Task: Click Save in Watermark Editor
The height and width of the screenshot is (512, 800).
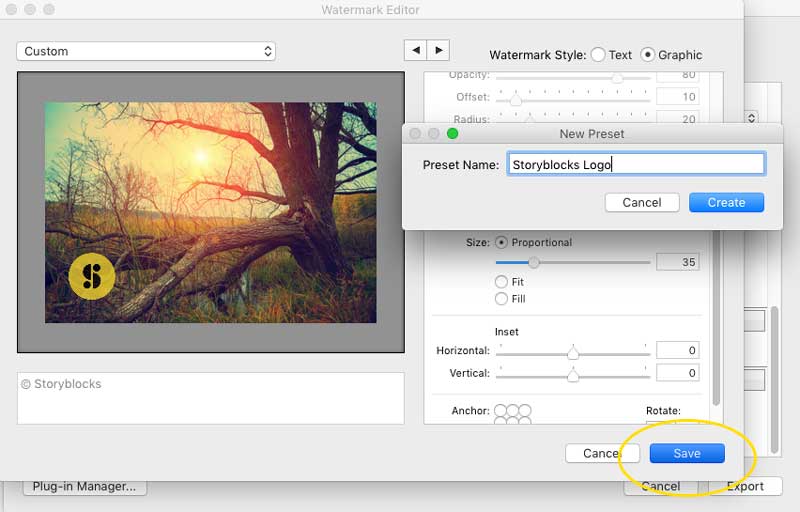Action: [687, 453]
